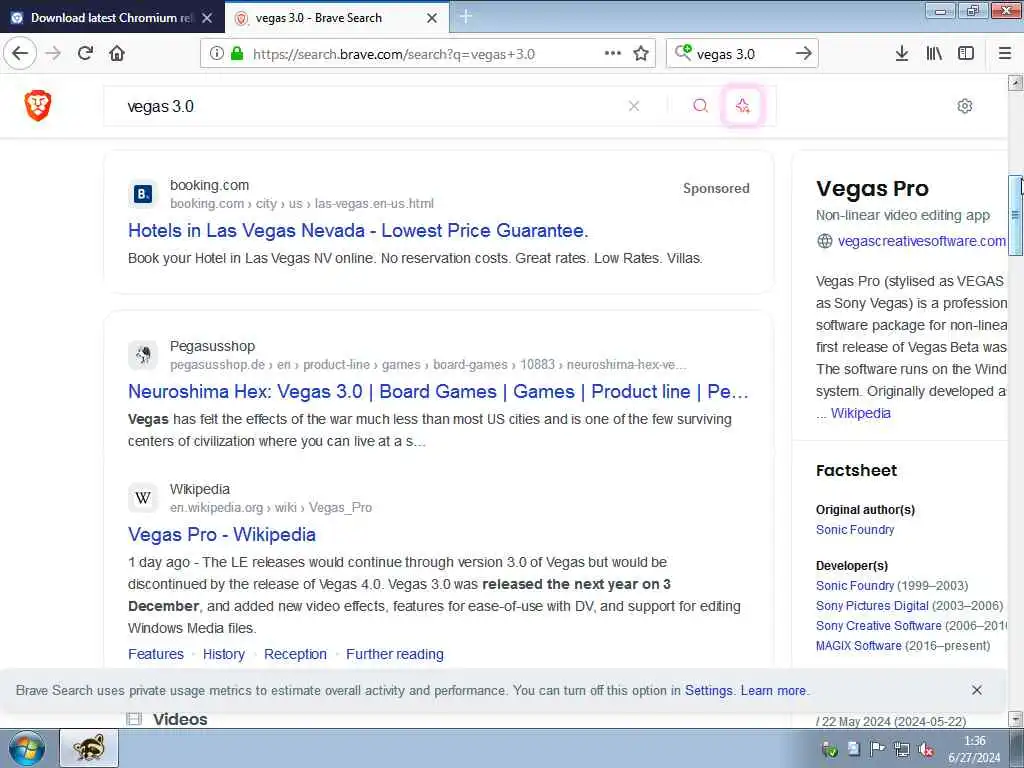Click the raccoon taskbar application
This screenshot has width=1024, height=768.
[x=89, y=748]
